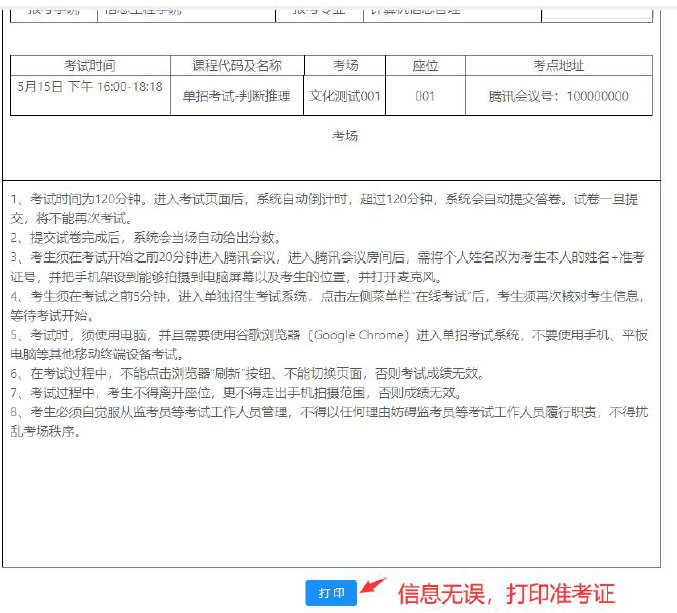Click the red text 信息无误,打印准考证
This screenshot has width=677, height=613.
click(506, 593)
